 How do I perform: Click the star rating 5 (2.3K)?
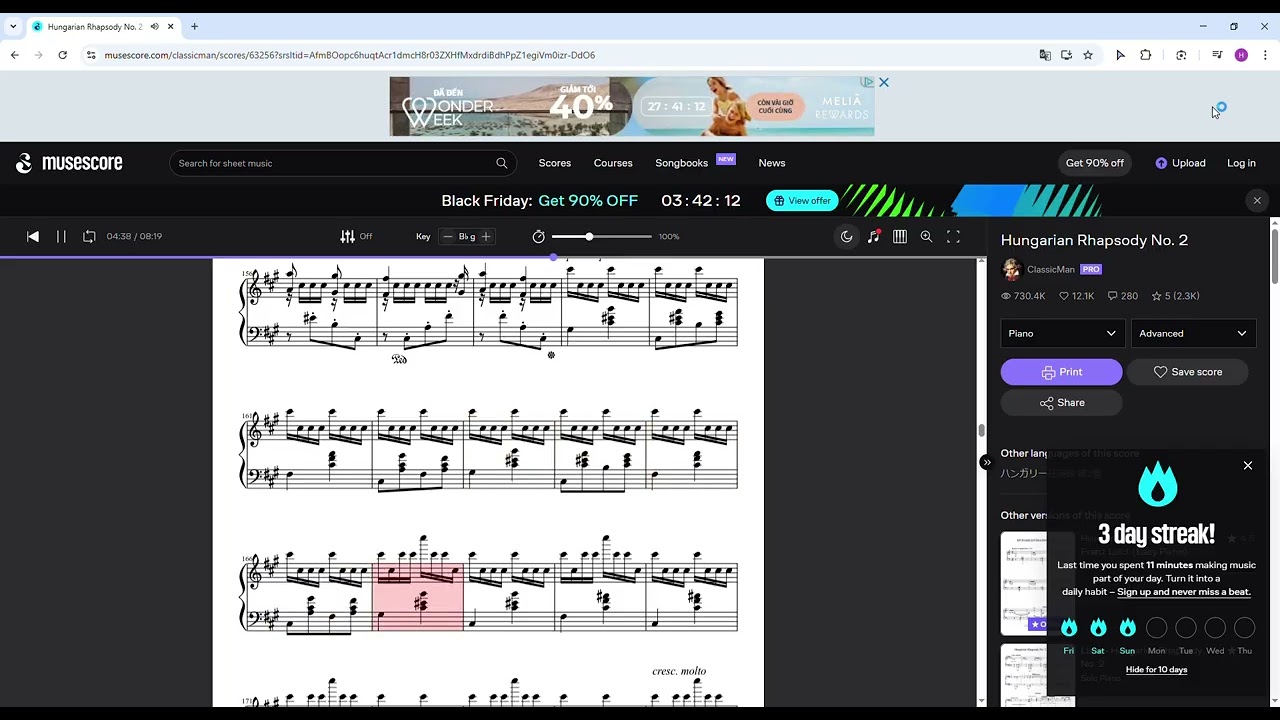(x=1175, y=296)
